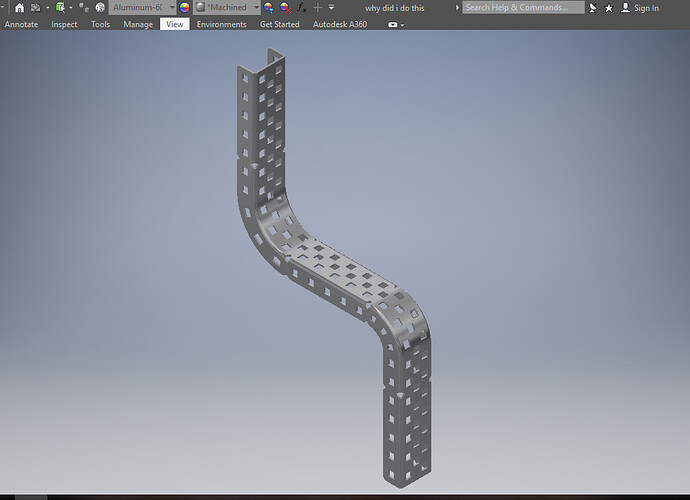The image size is (690, 500).
Task: Click the Clear appearance icon with red X
Action: coord(285,7)
